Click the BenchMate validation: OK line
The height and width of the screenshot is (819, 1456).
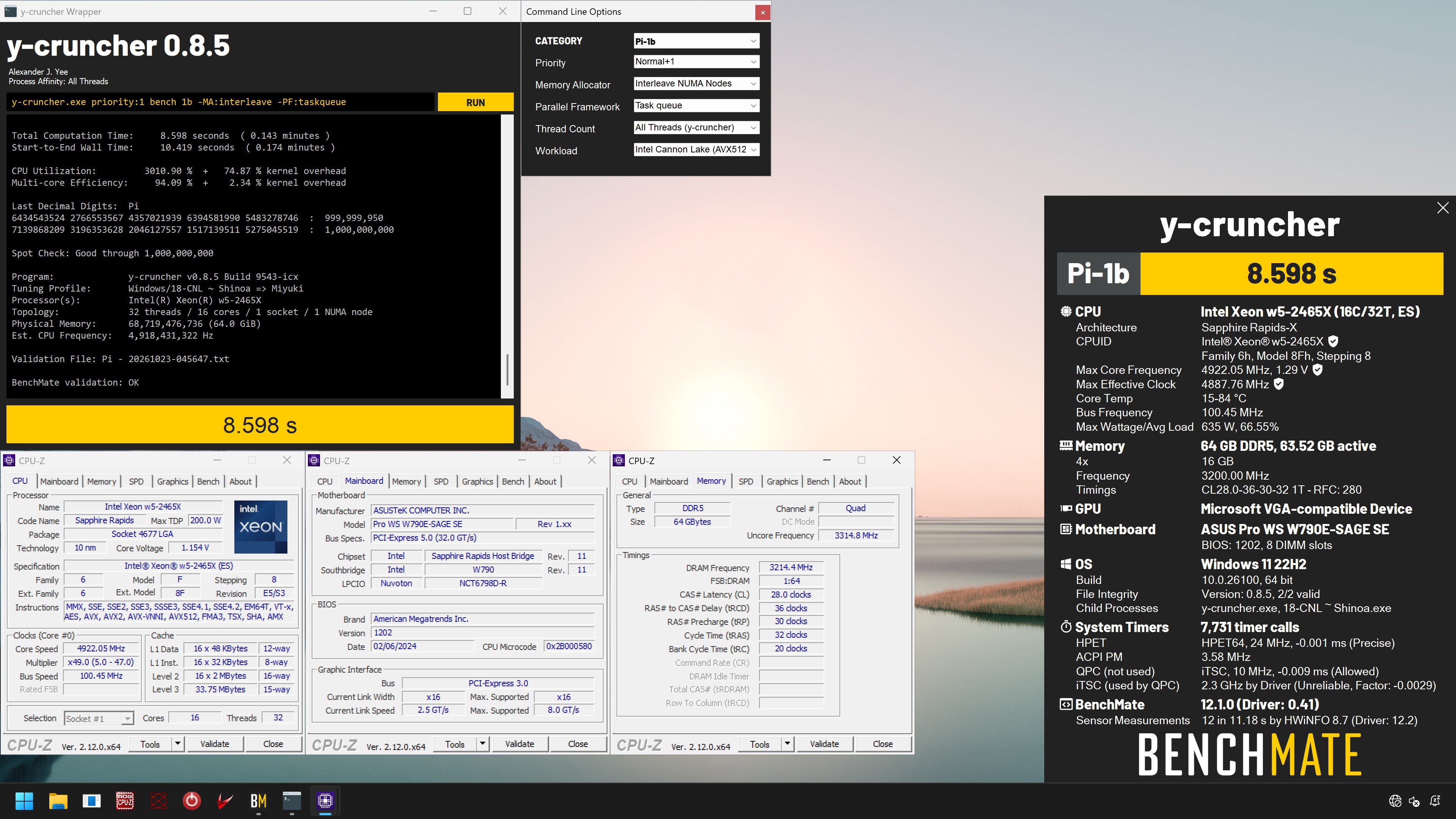click(75, 383)
